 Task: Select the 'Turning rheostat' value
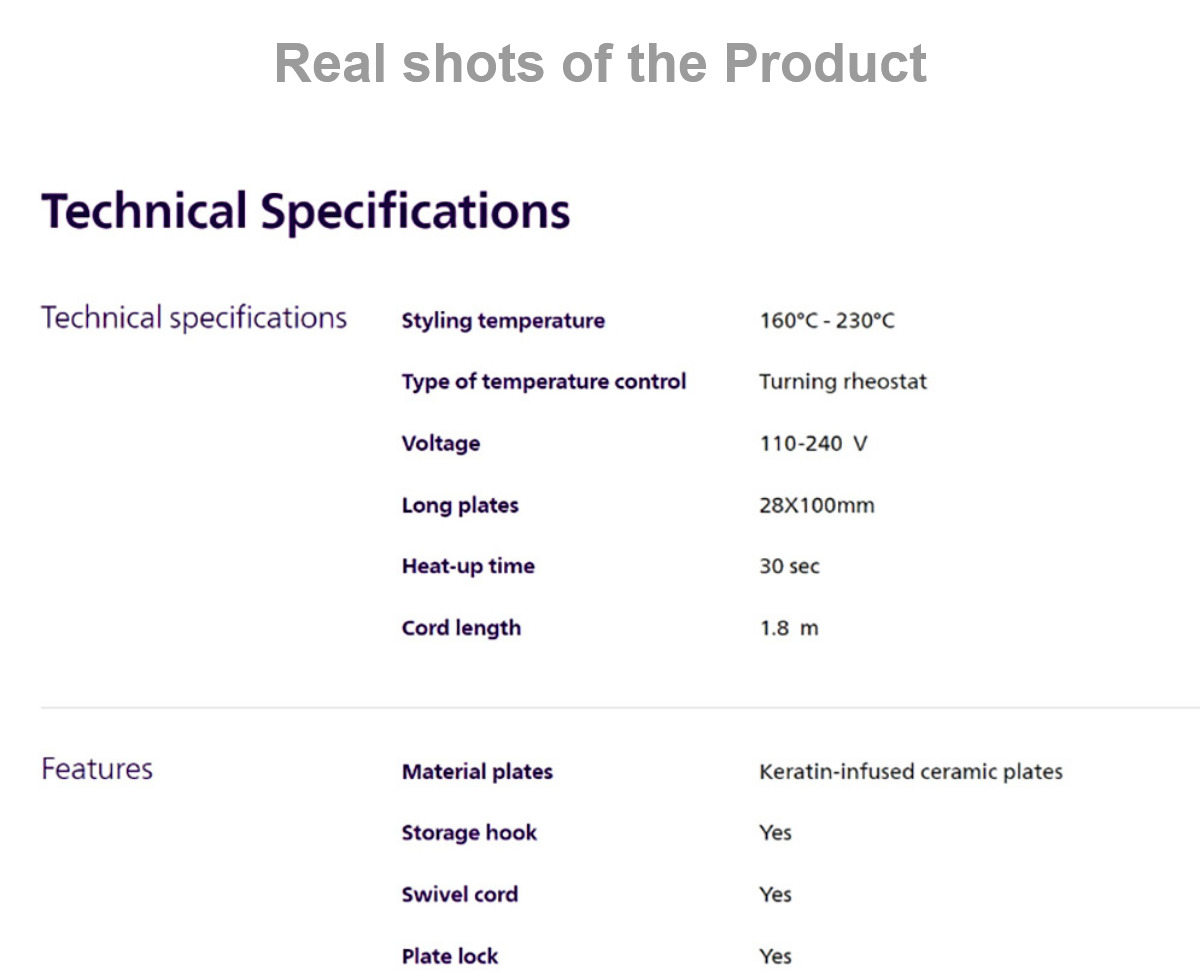[x=843, y=382]
